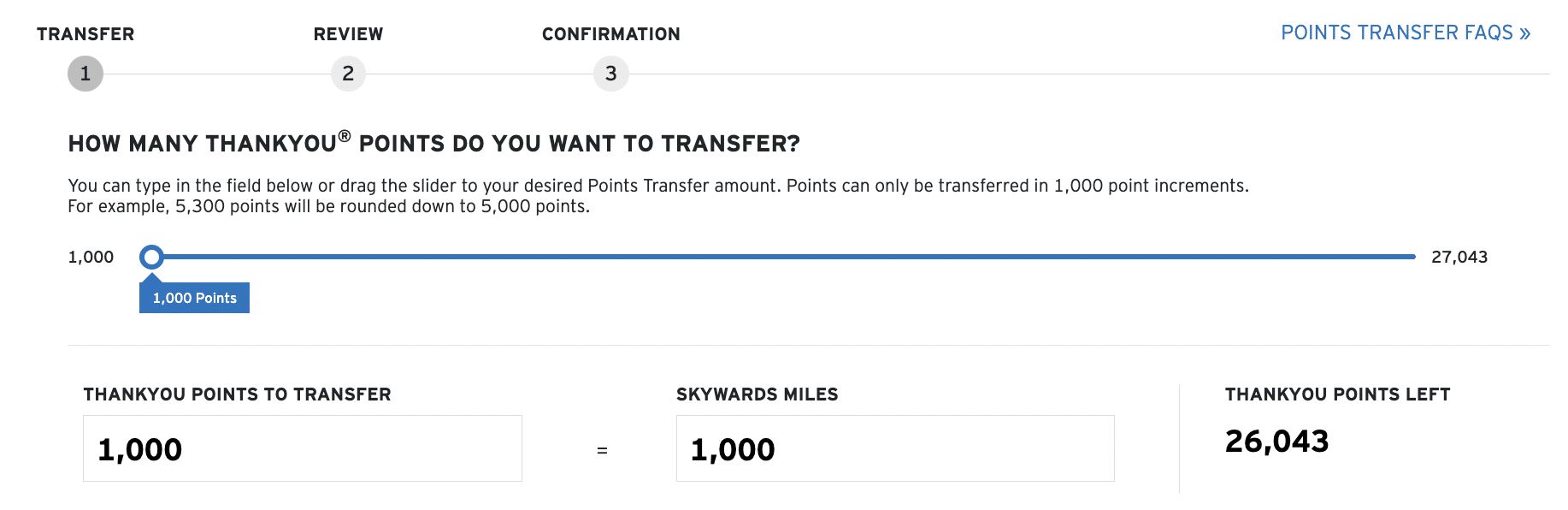The width and height of the screenshot is (1568, 510).
Task: Click the "Skywards Miles" field label
Action: pos(757,394)
